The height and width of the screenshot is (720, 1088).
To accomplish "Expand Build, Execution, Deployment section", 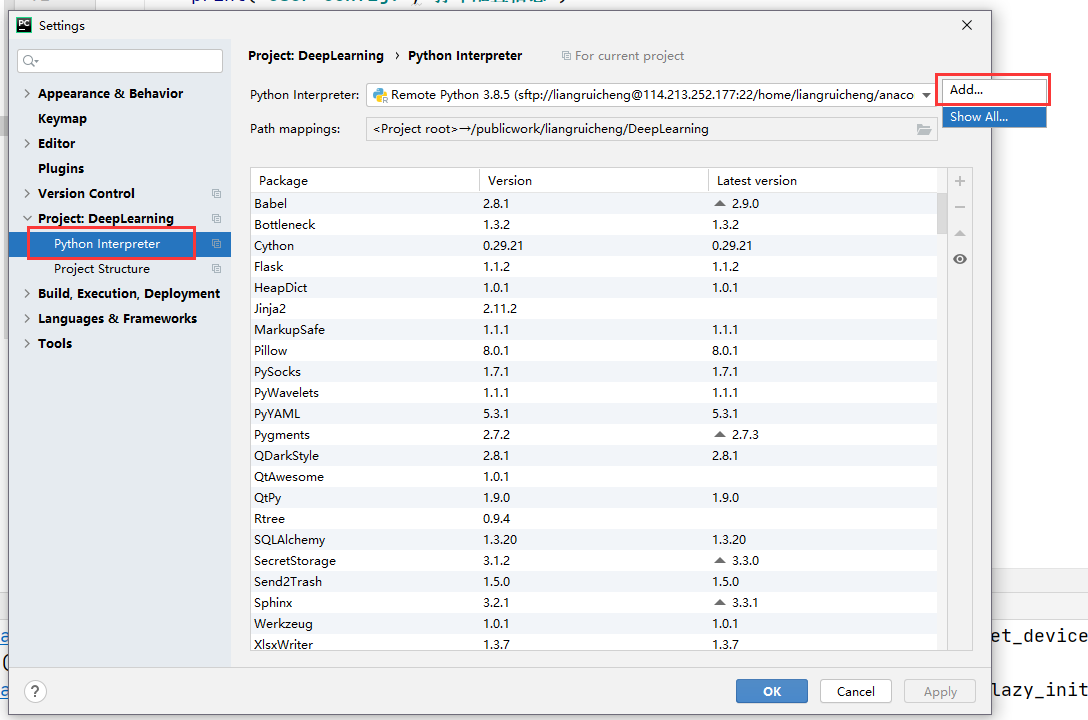I will pyautogui.click(x=27, y=293).
